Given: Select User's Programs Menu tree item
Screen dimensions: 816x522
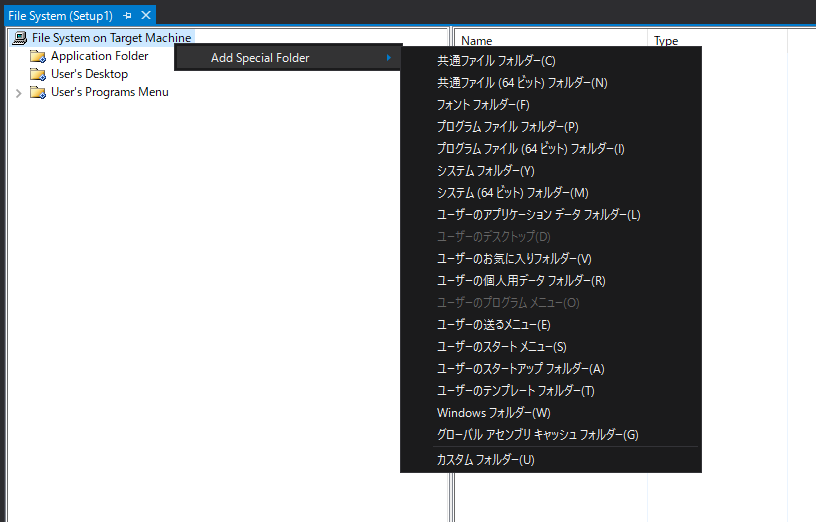Looking at the screenshot, I should coord(110,92).
